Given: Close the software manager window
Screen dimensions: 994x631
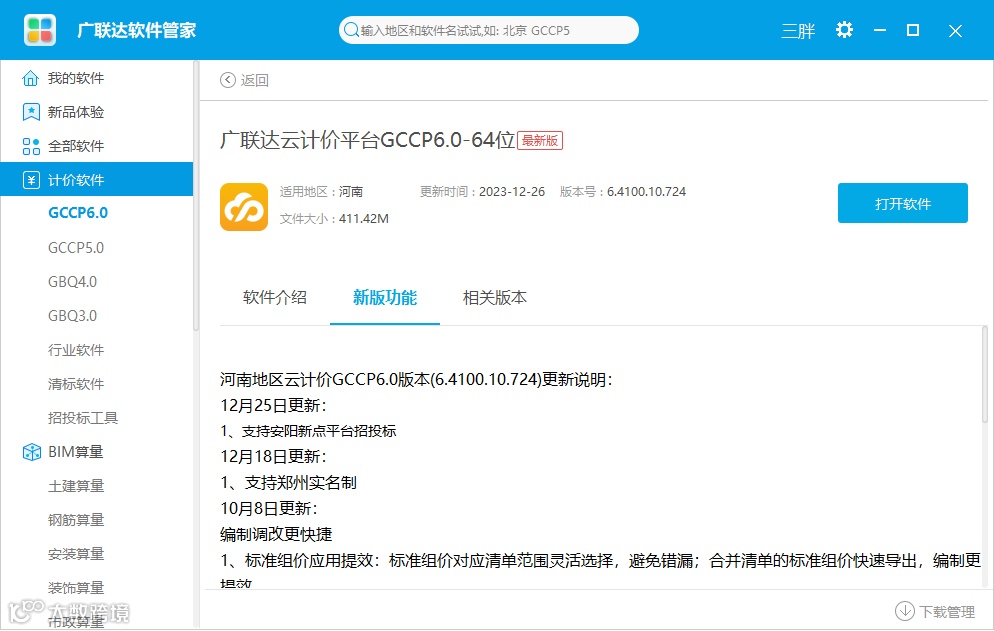Looking at the screenshot, I should click(955, 30).
